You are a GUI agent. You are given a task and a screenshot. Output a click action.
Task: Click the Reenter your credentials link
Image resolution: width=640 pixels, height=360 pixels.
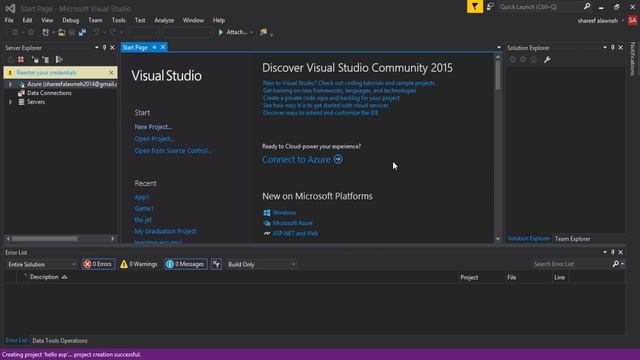pyautogui.click(x=46, y=73)
